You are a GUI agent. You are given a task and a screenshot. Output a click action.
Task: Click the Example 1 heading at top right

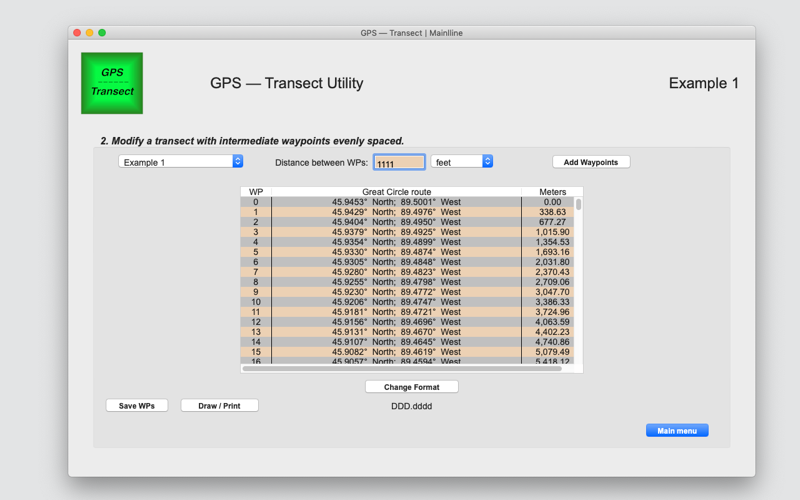tap(704, 83)
